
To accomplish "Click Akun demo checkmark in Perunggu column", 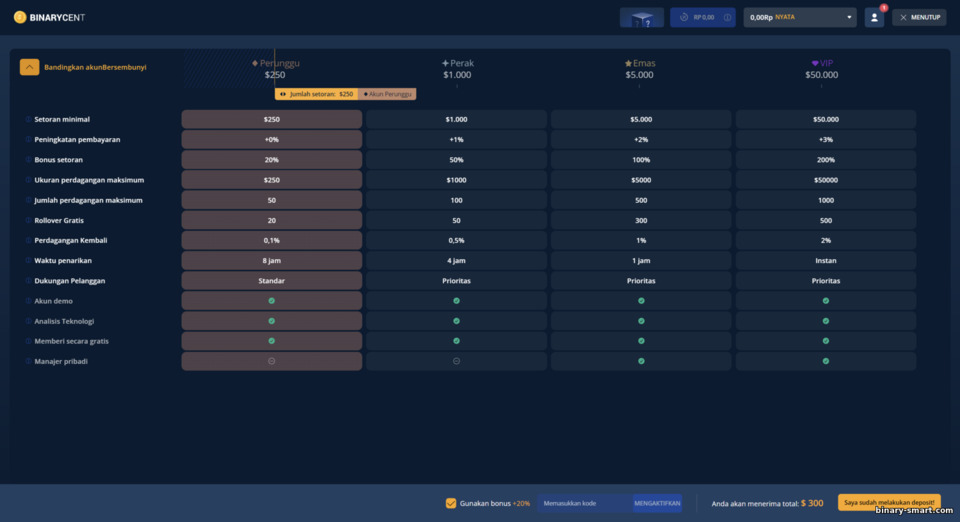I will [x=272, y=301].
